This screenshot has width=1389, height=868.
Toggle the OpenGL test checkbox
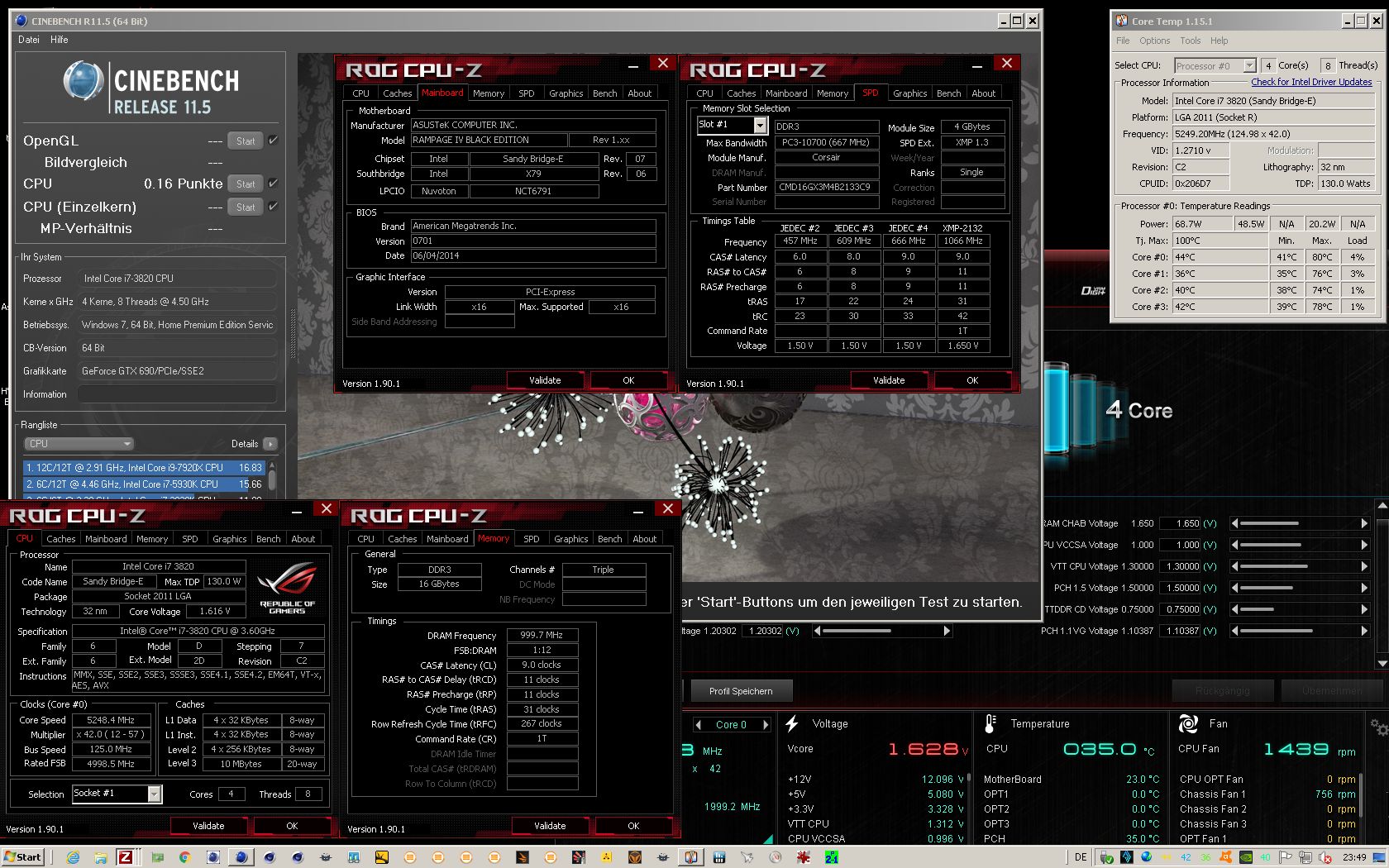(x=273, y=141)
